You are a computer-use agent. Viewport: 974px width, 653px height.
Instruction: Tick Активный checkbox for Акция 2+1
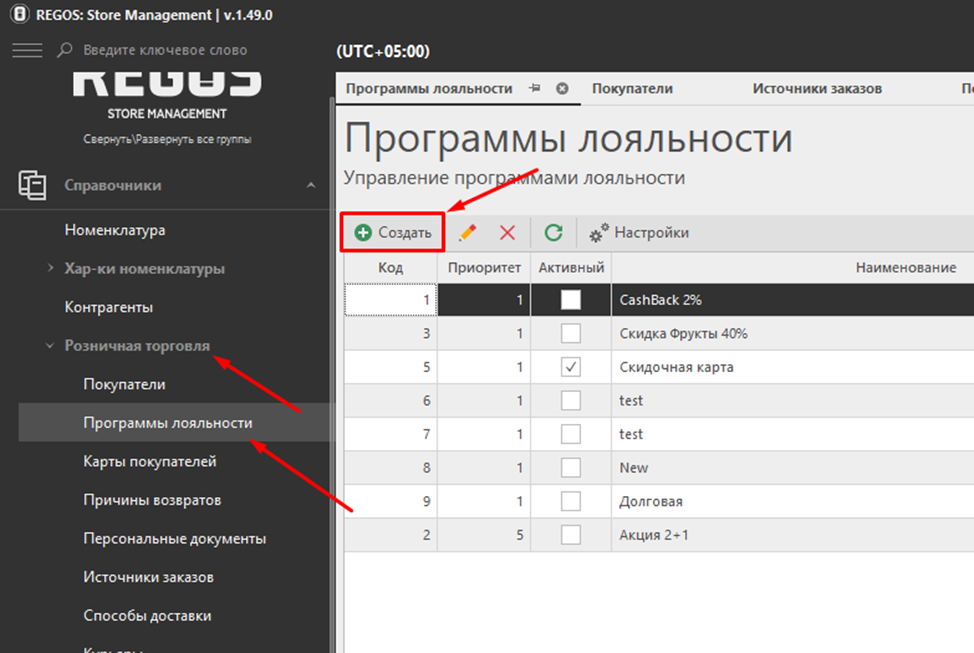coord(571,535)
